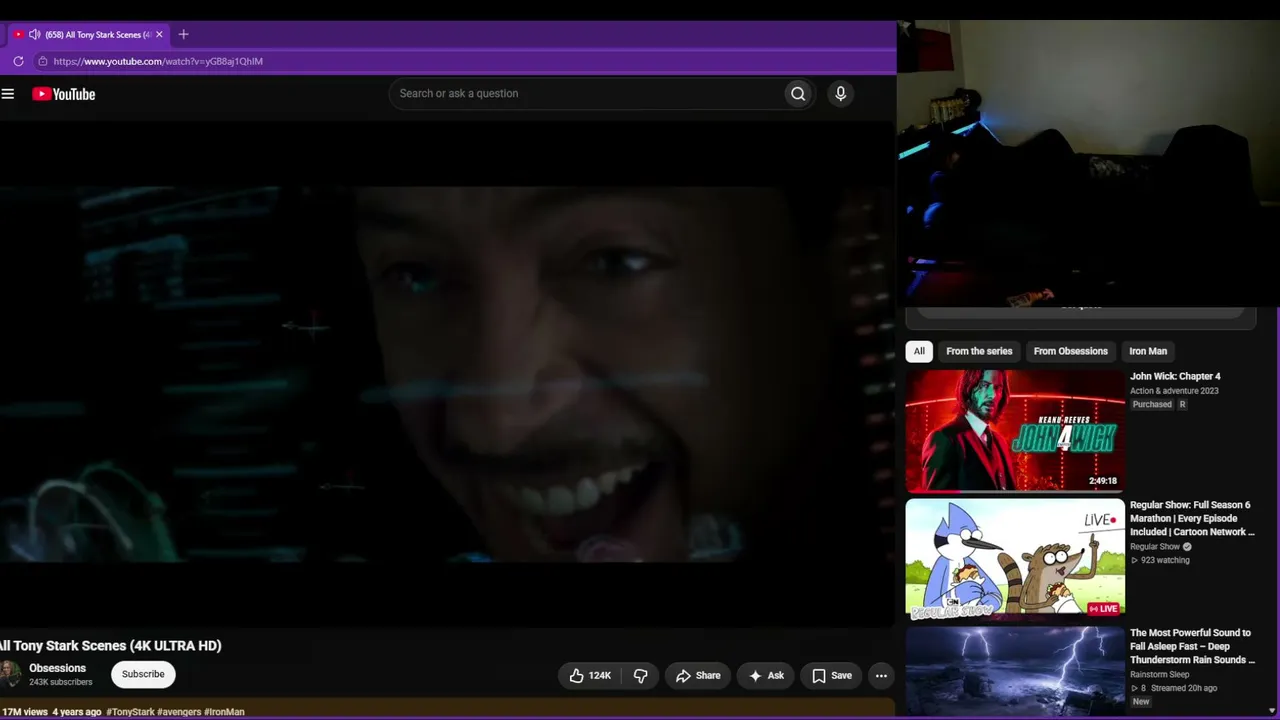
Task: Click the 17M views text
Action: (25, 712)
